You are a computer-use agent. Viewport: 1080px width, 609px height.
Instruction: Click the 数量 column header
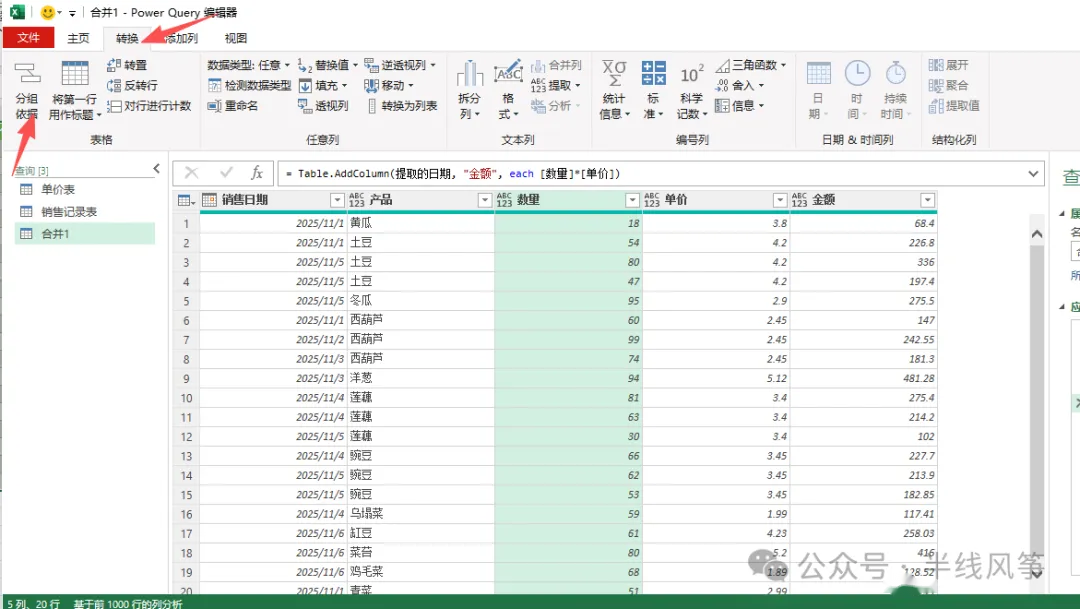pos(568,200)
